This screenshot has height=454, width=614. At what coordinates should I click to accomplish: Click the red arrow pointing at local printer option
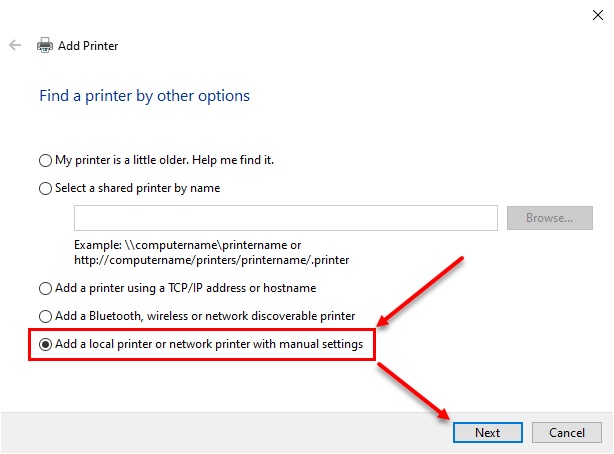(x=420, y=292)
